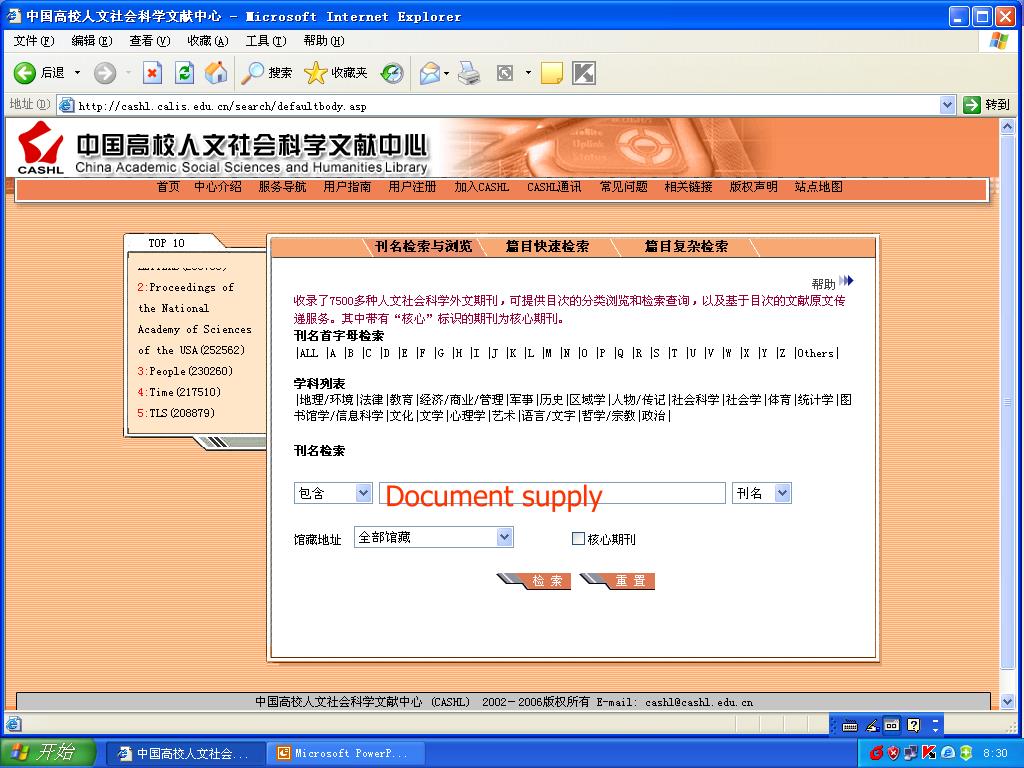Click the red shield tray icon

[x=893, y=753]
